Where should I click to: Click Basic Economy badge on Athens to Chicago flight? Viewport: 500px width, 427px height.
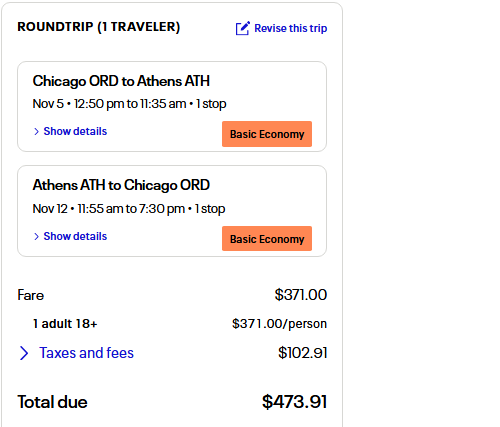[267, 239]
